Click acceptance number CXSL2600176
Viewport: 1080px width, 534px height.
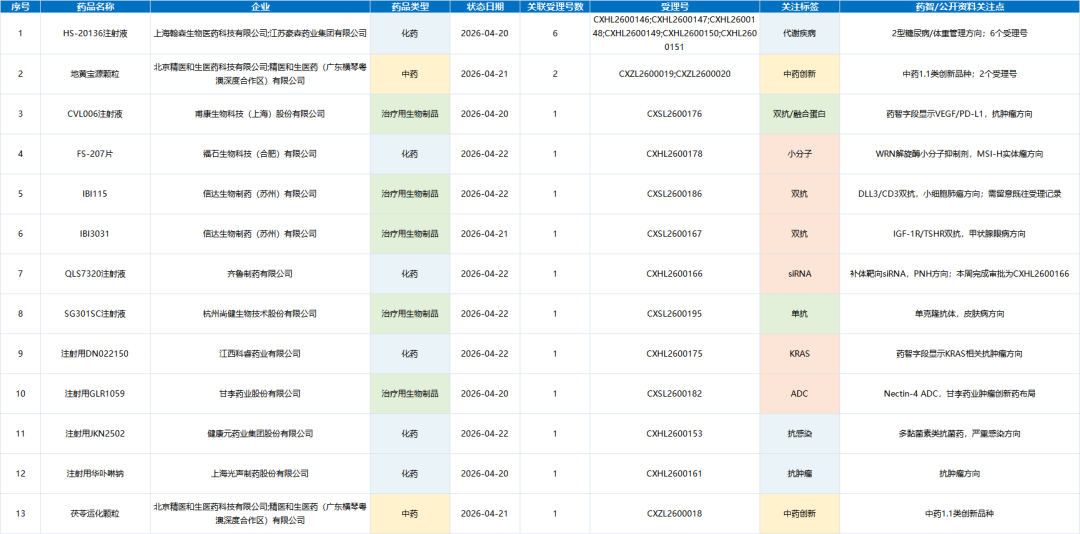pyautogui.click(x=674, y=114)
